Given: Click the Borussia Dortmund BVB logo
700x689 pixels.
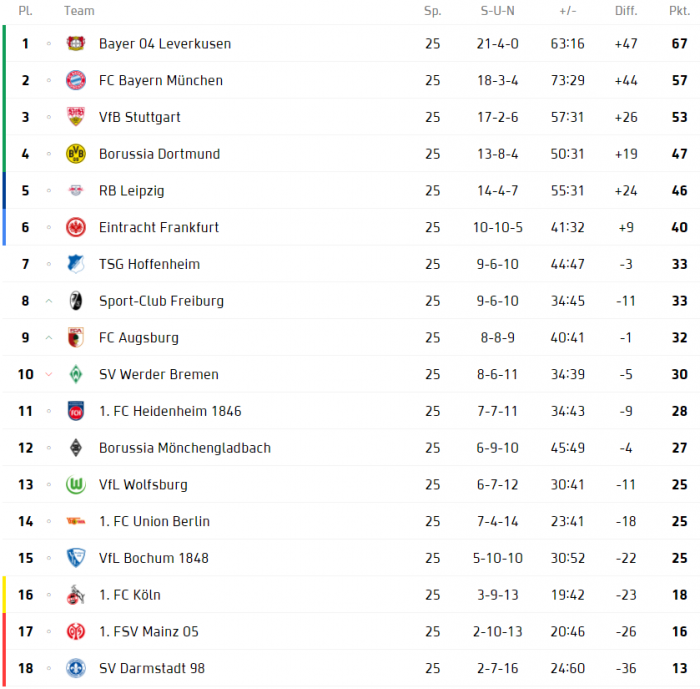Looking at the screenshot, I should pyautogui.click(x=76, y=154).
